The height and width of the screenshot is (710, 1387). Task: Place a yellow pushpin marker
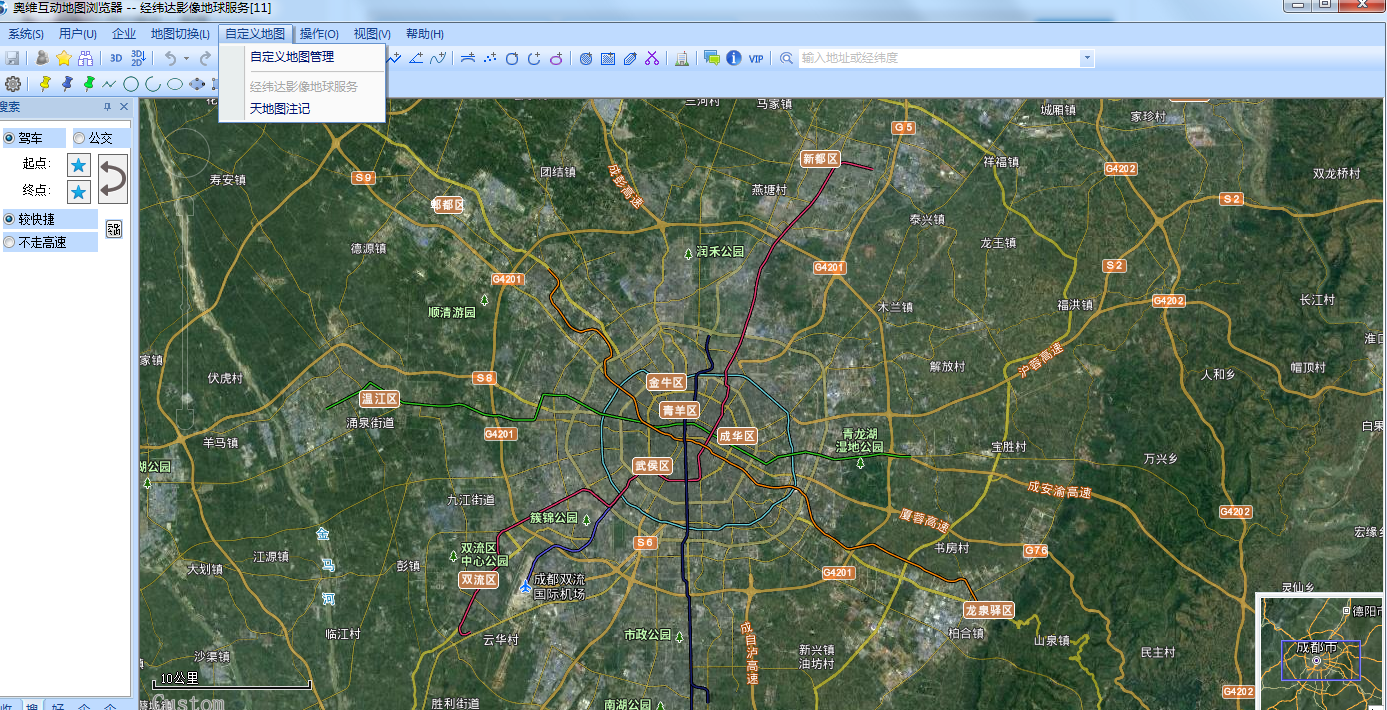[45, 83]
